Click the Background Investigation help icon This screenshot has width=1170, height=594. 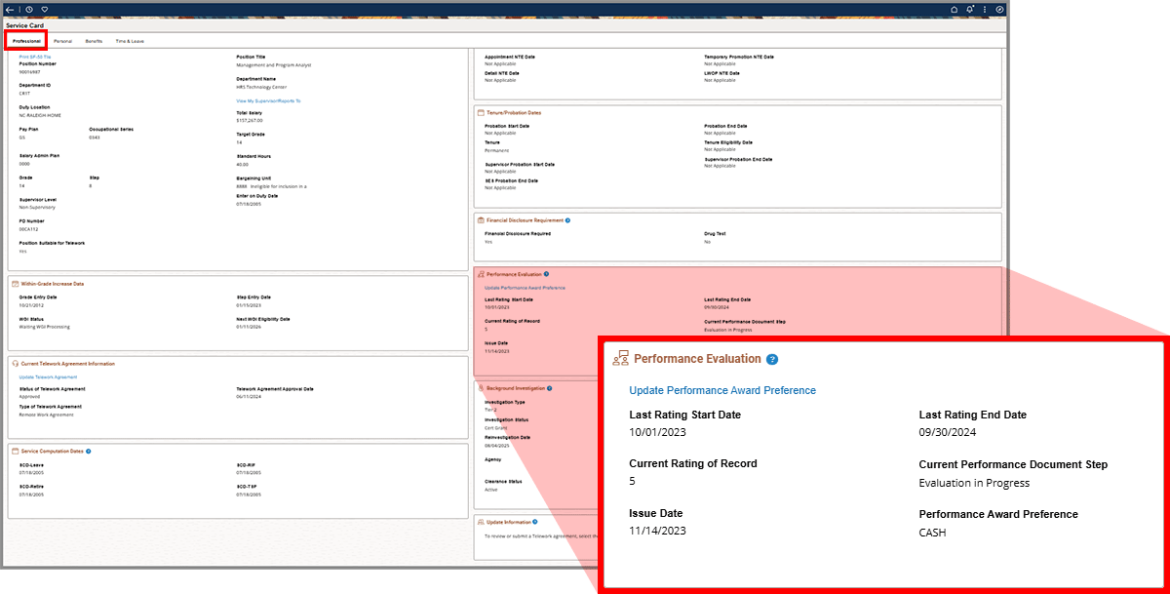click(x=550, y=388)
